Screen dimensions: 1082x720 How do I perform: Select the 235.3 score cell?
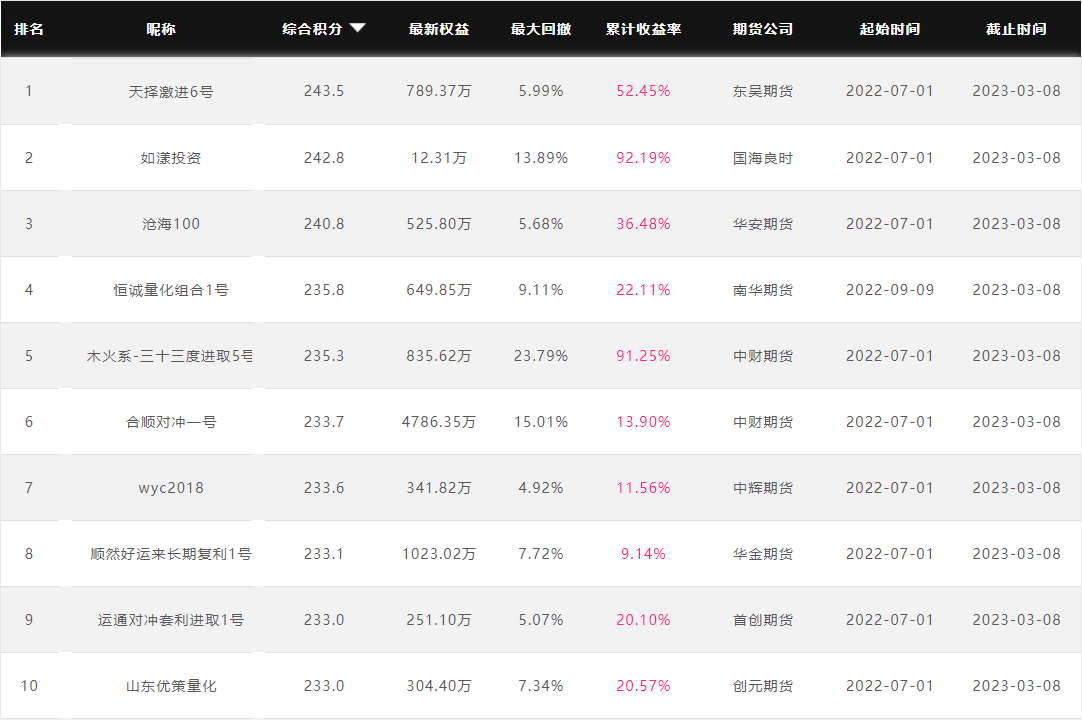pos(324,356)
